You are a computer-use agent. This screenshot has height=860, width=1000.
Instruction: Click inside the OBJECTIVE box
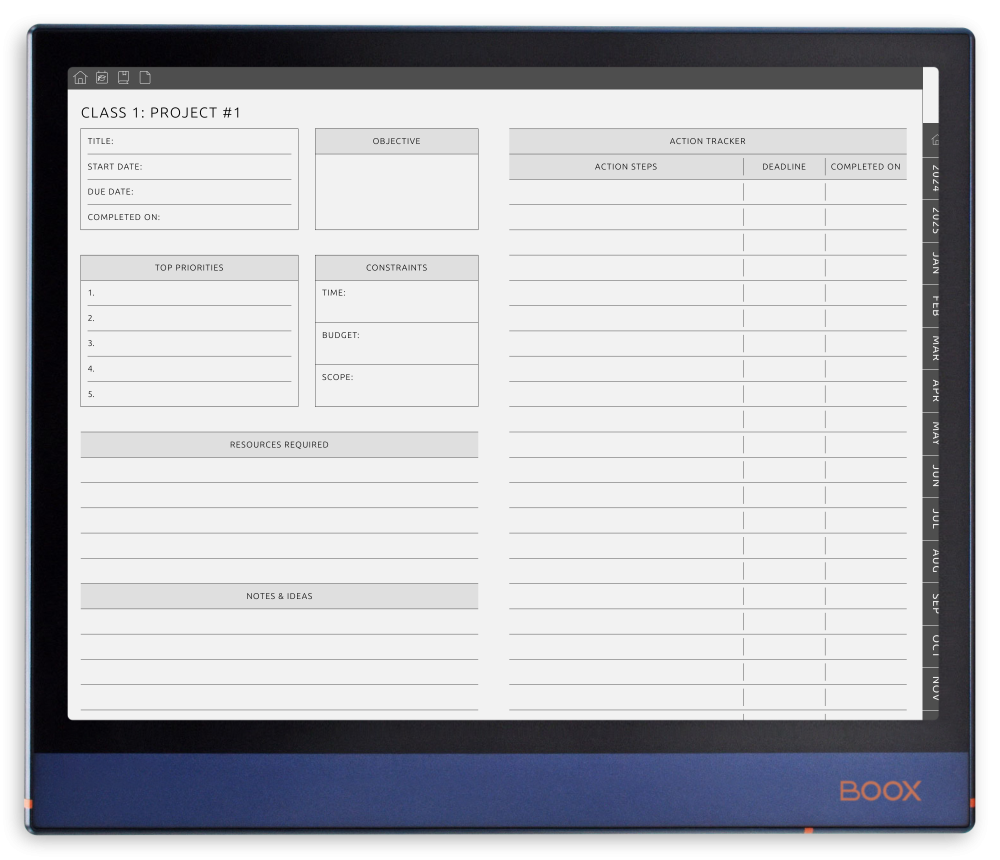tap(396, 190)
